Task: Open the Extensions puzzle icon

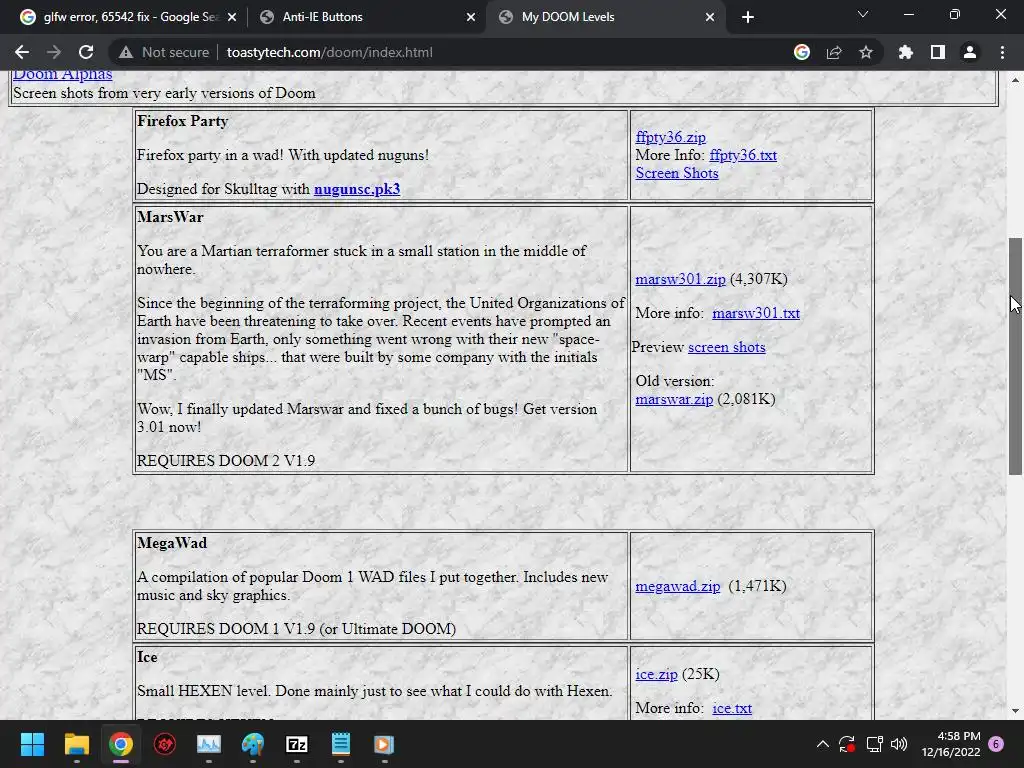Action: (906, 52)
